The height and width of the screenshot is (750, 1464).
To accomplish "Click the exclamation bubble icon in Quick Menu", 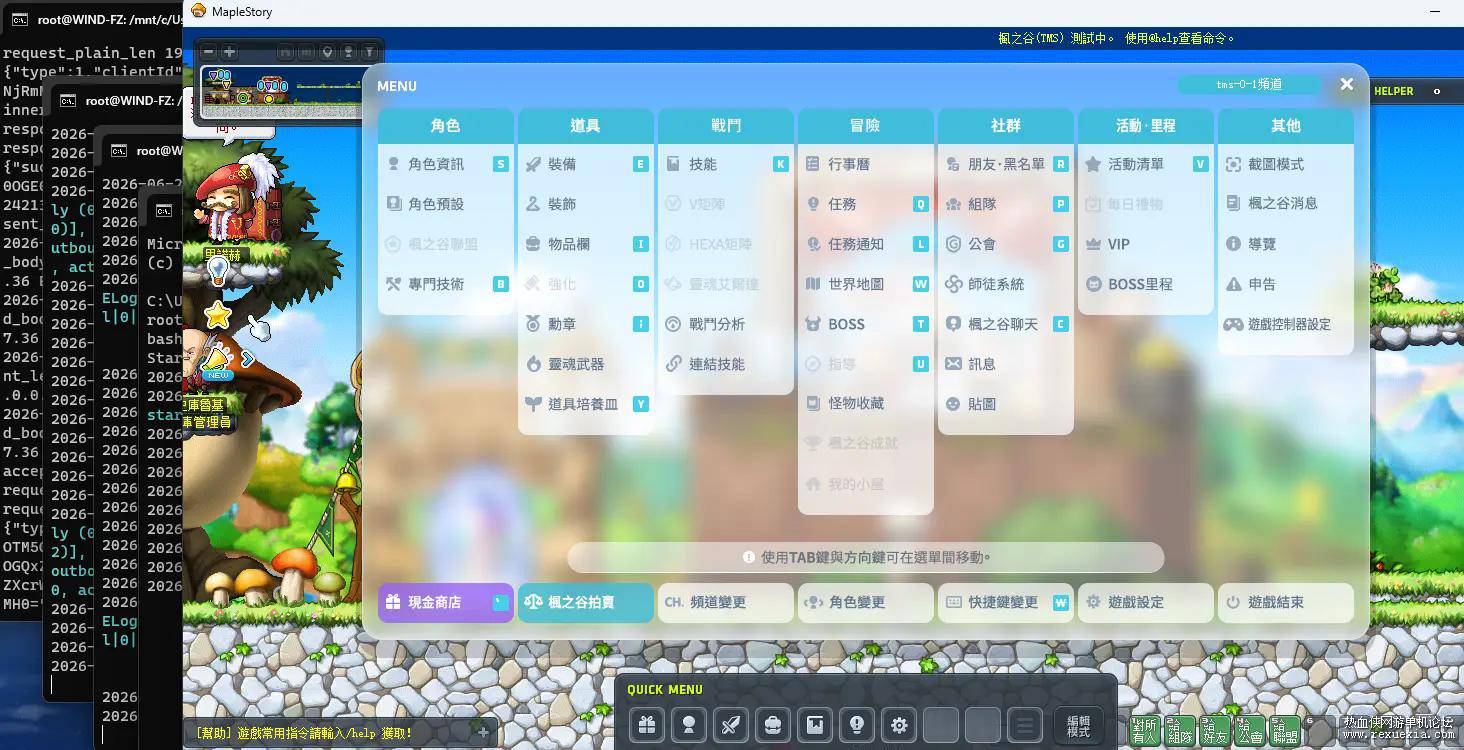I will pos(857,725).
